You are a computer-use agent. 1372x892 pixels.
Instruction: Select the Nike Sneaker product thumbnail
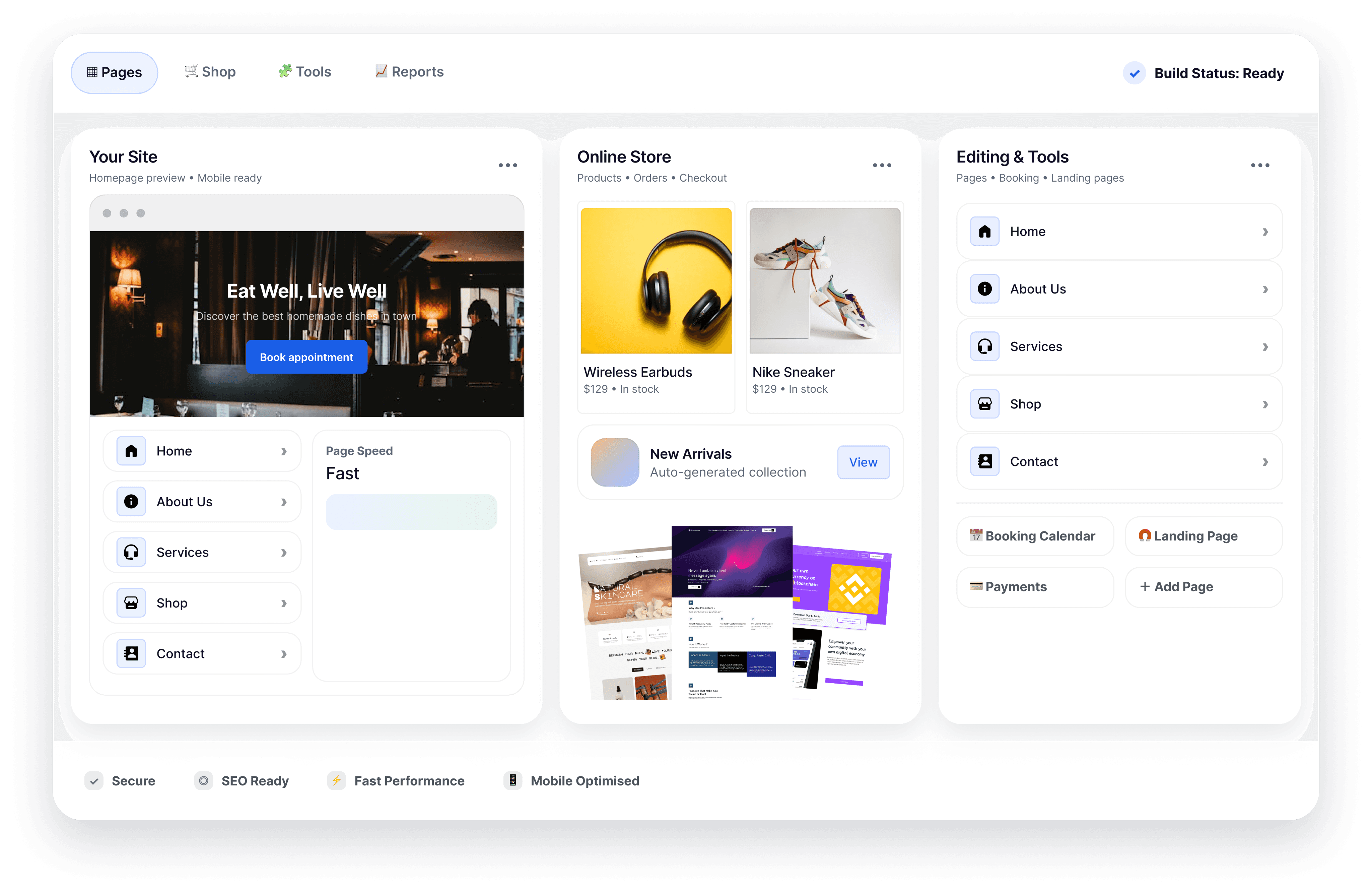(824, 281)
